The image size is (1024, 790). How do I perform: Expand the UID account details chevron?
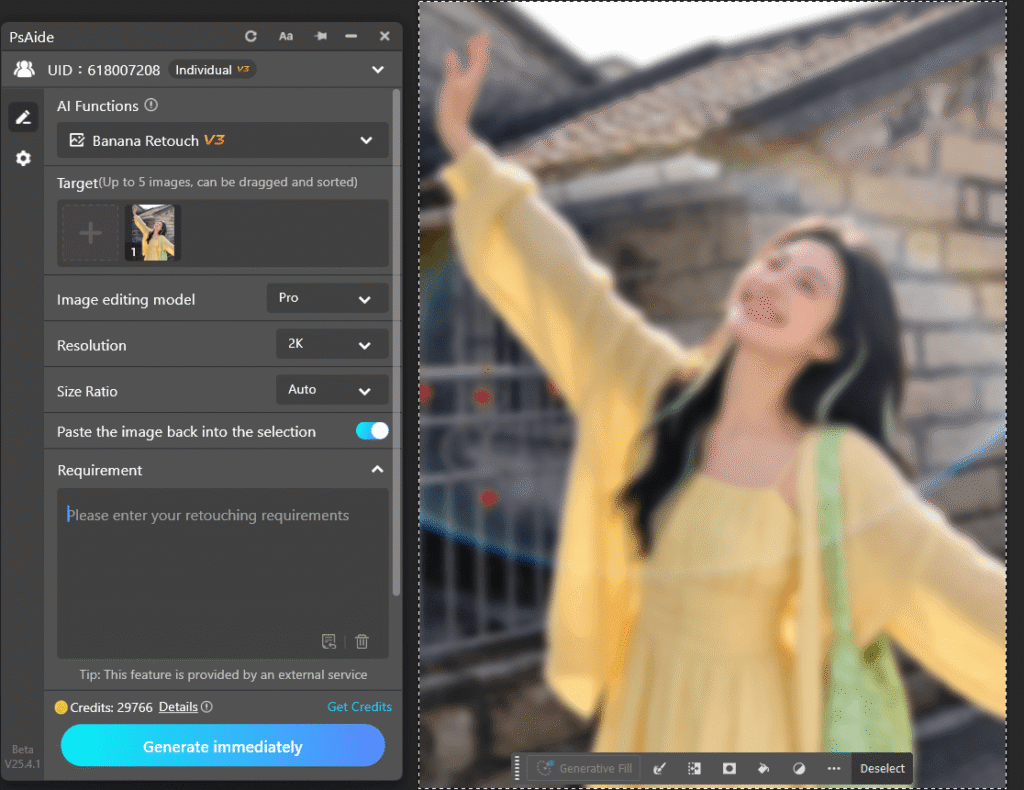[378, 69]
